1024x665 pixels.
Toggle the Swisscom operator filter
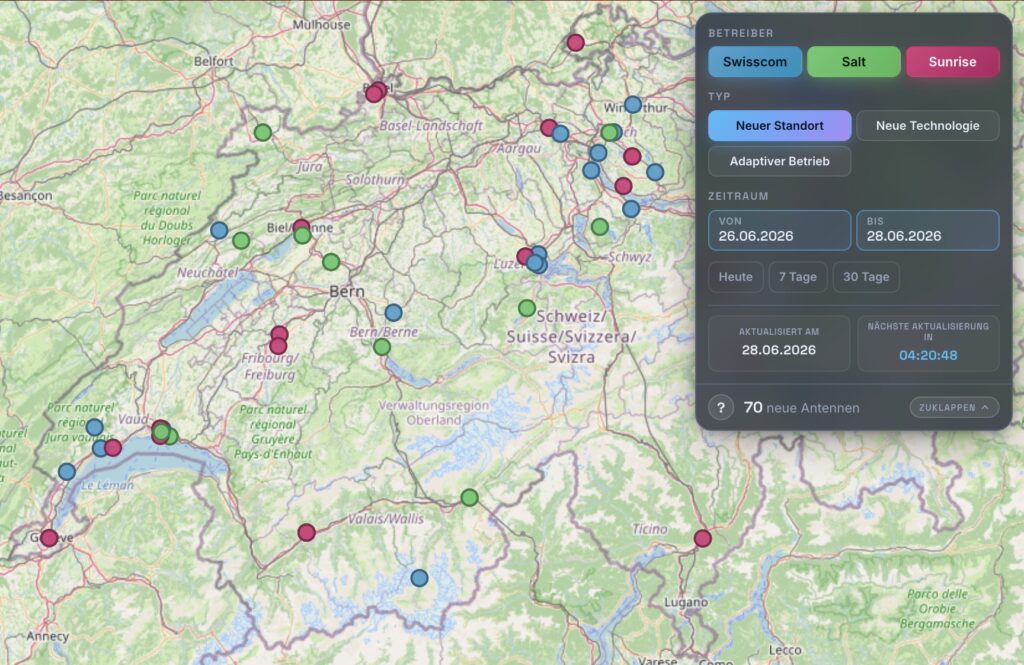[x=754, y=62]
